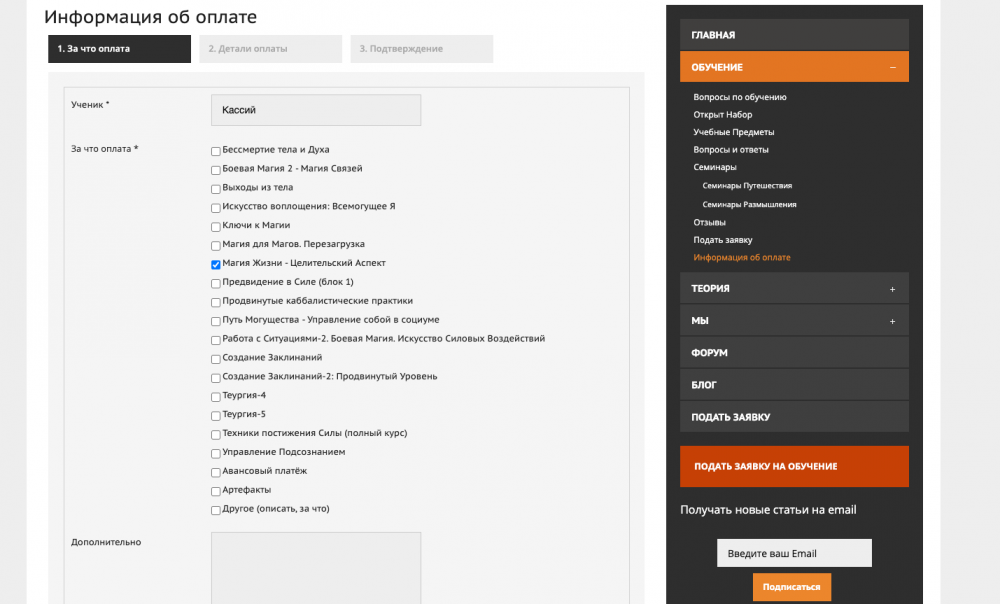The width and height of the screenshot is (1000, 604).
Task: Enable the Авансовый платёж checkbox
Action: 216,472
